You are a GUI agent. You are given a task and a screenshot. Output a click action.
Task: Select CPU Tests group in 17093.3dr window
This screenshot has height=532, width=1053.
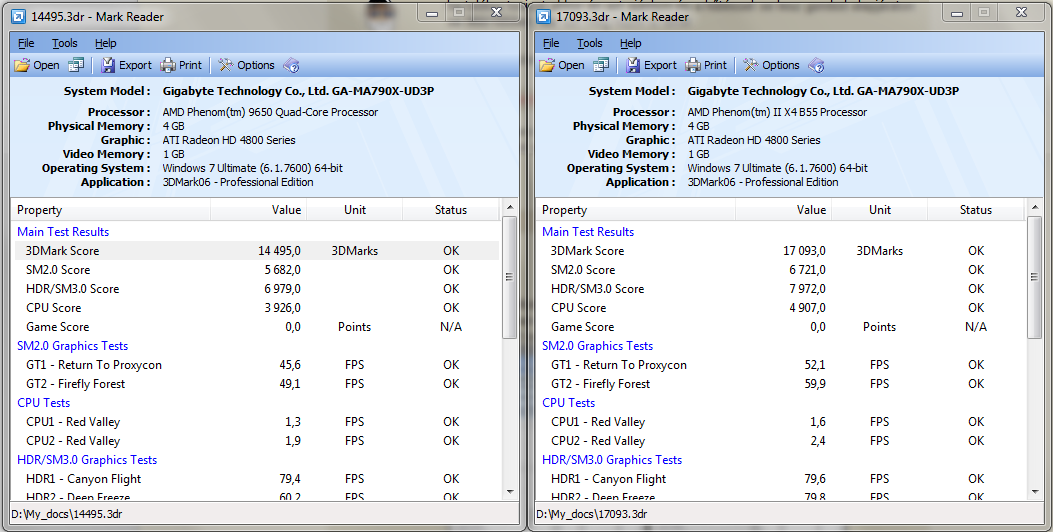tap(569, 403)
